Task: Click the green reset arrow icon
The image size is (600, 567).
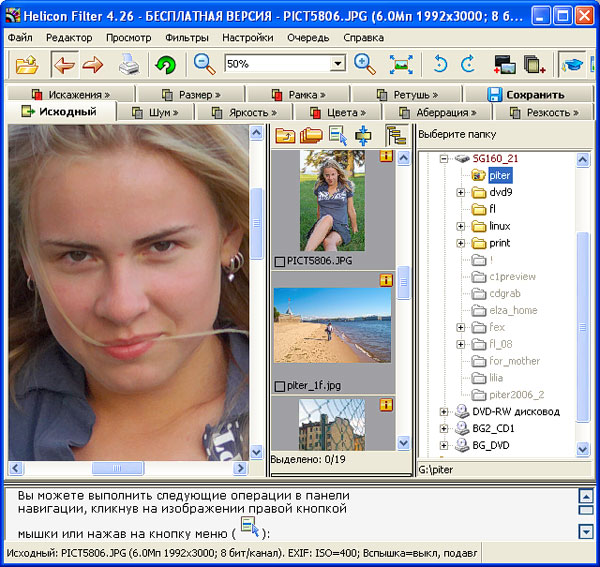Action: (x=165, y=64)
